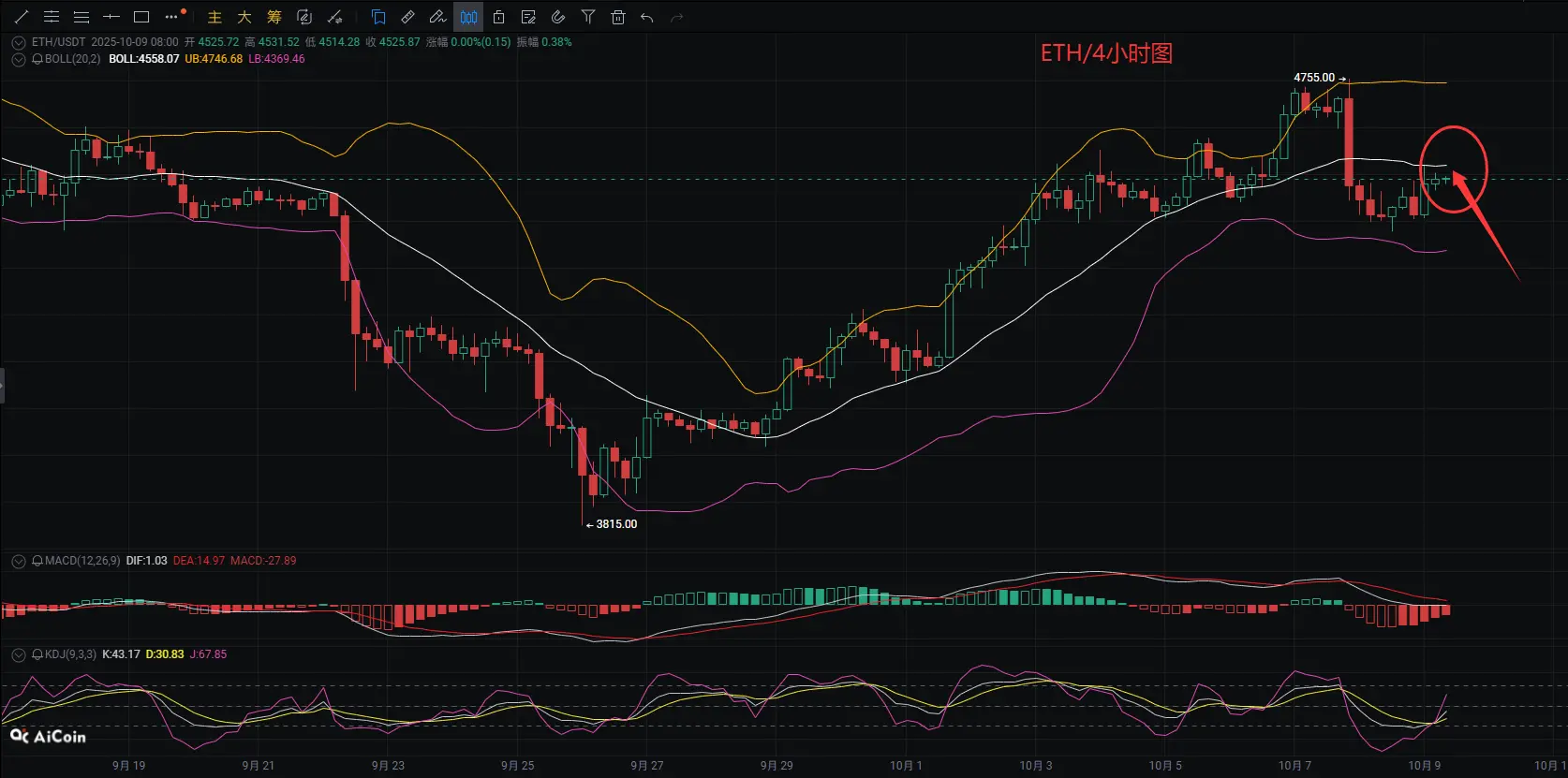1568x778 pixels.
Task: Delete drawings with the trash icon
Action: (618, 17)
